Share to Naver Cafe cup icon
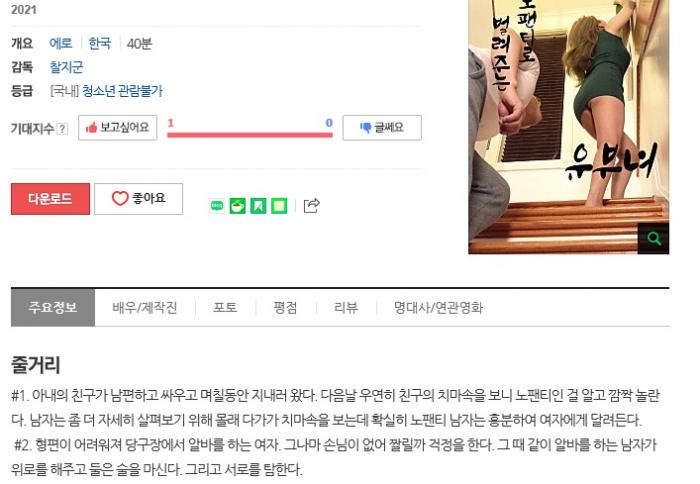Viewport: 700px width, 484px height. point(238,206)
